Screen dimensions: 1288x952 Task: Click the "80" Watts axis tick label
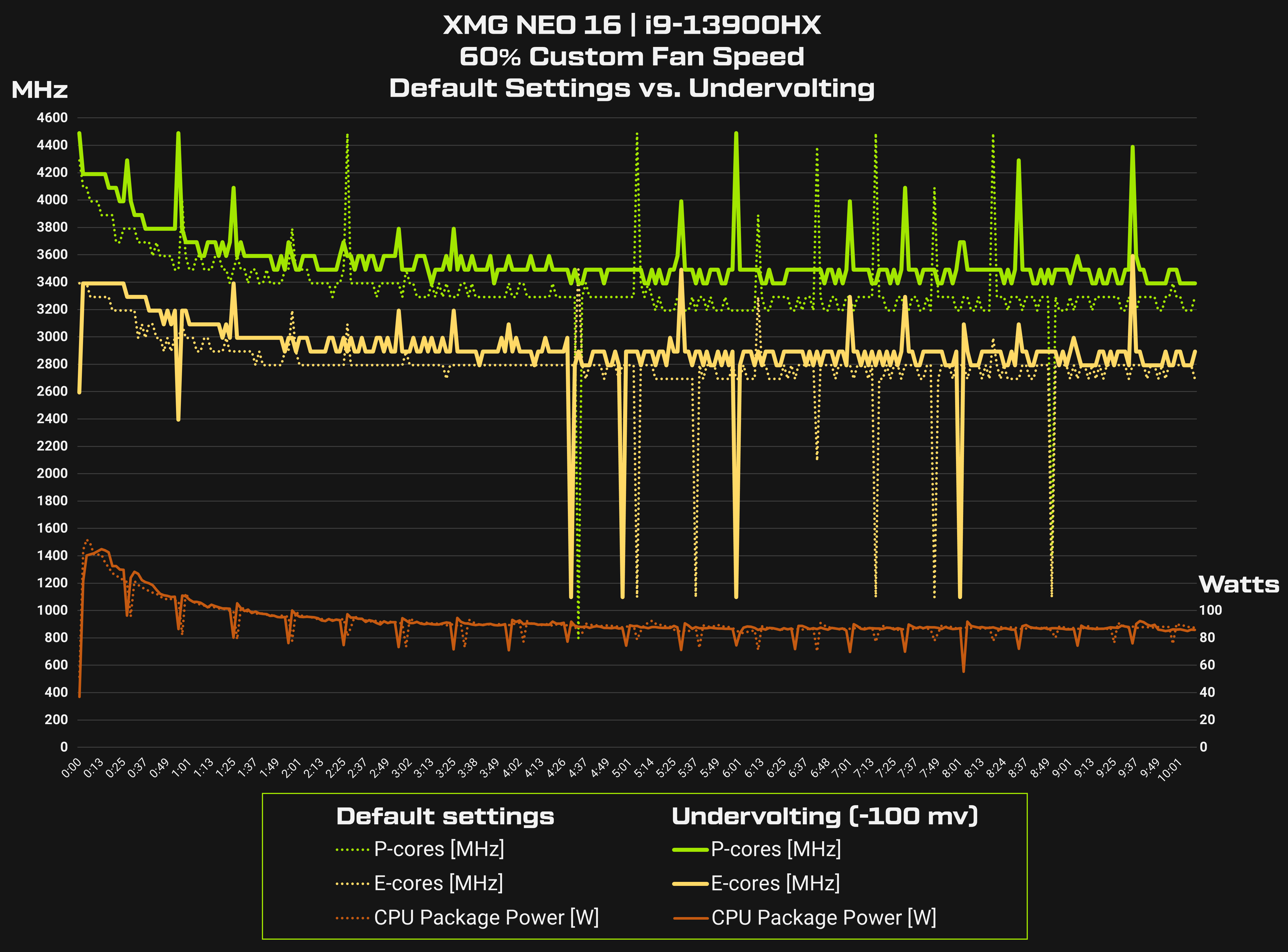tap(1207, 638)
